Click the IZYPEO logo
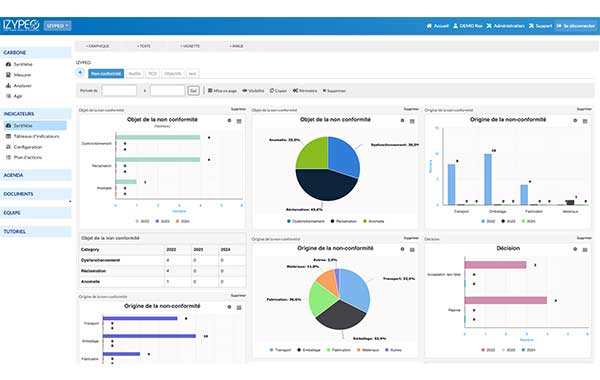 click(x=21, y=25)
